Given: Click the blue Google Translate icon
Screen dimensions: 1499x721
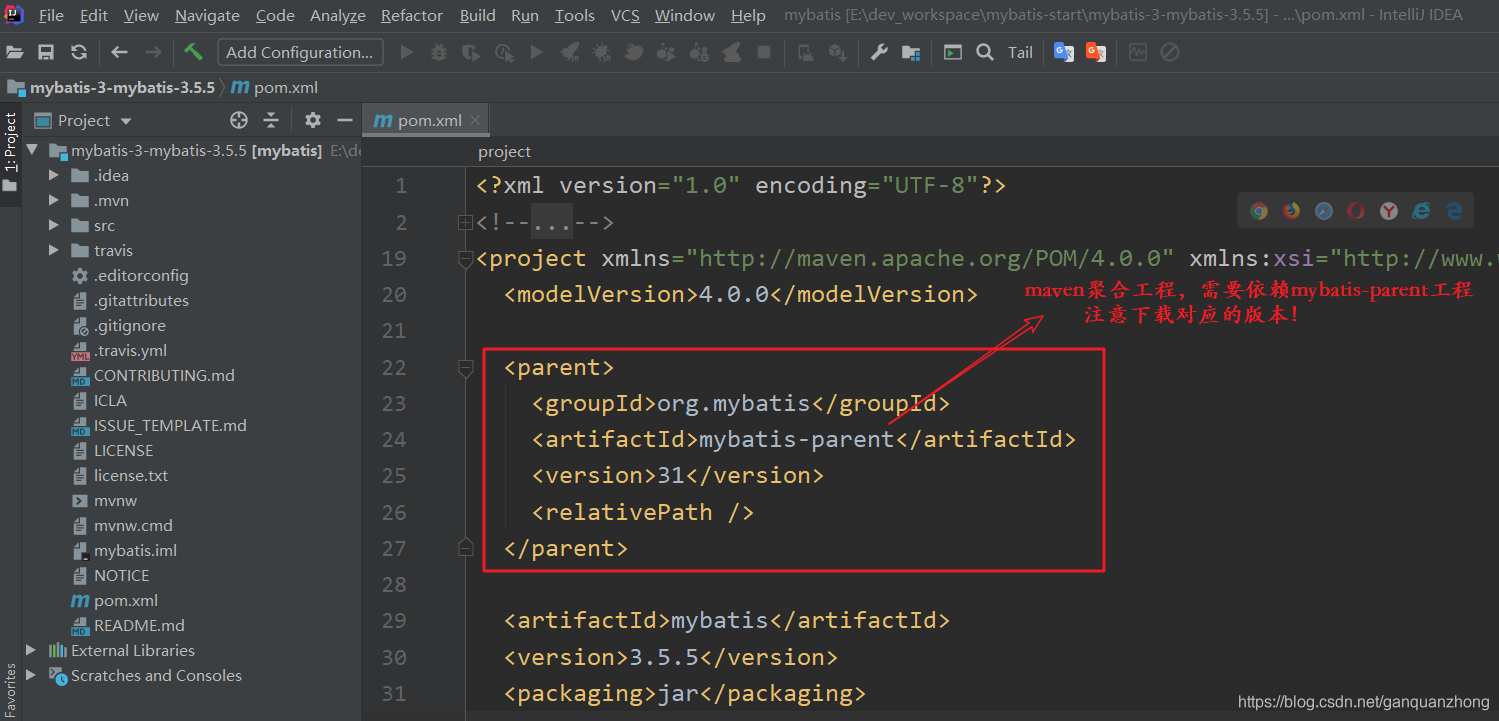Looking at the screenshot, I should coord(1064,52).
